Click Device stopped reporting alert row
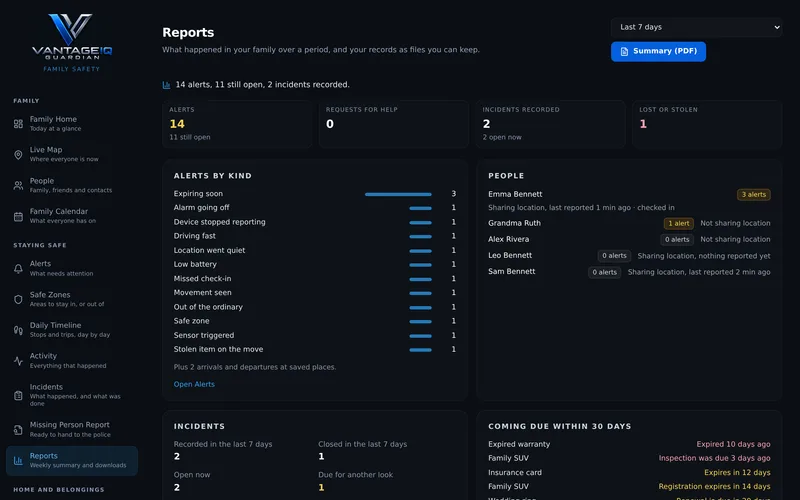This screenshot has width=800, height=500. click(x=315, y=222)
